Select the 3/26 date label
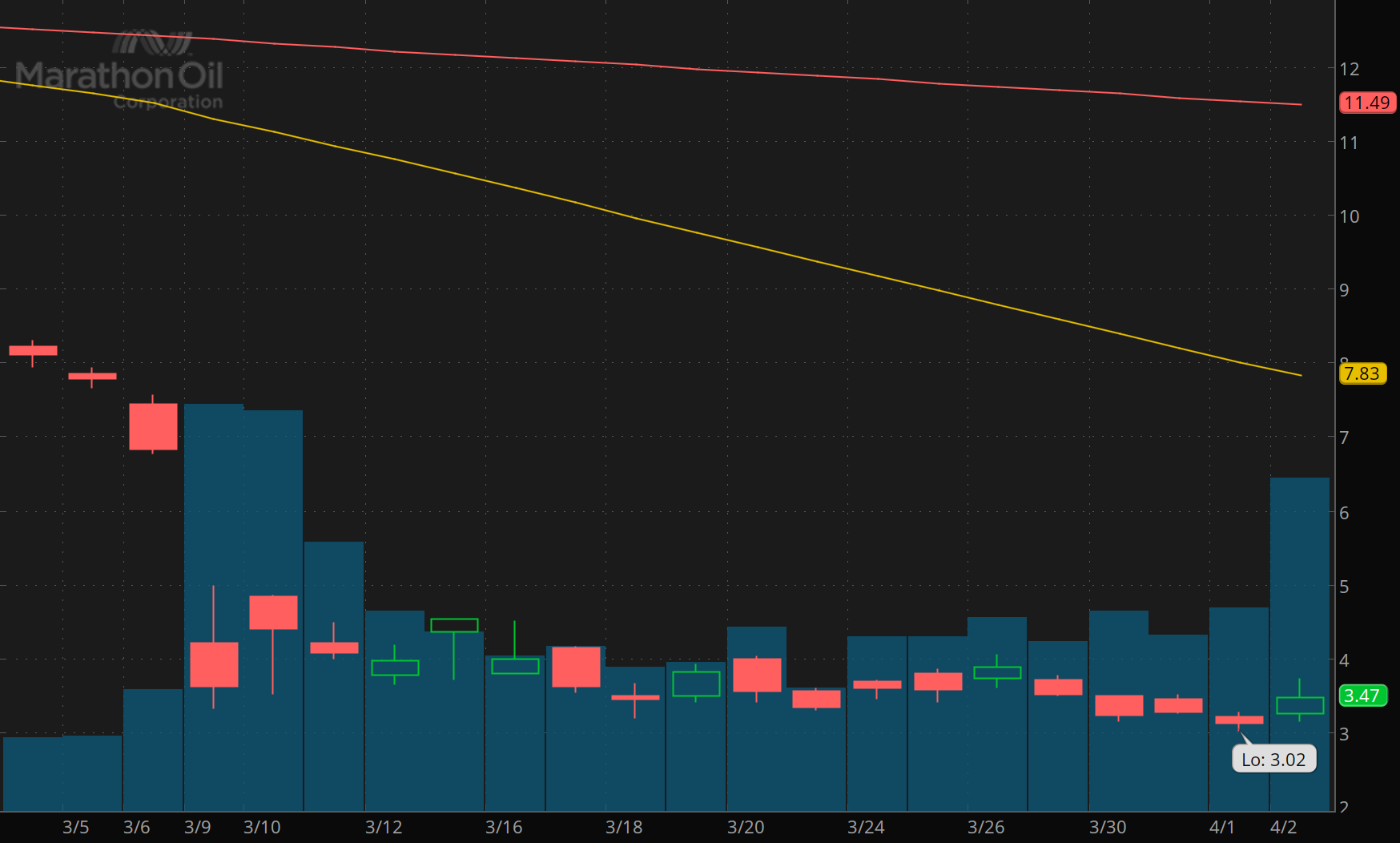 click(986, 827)
